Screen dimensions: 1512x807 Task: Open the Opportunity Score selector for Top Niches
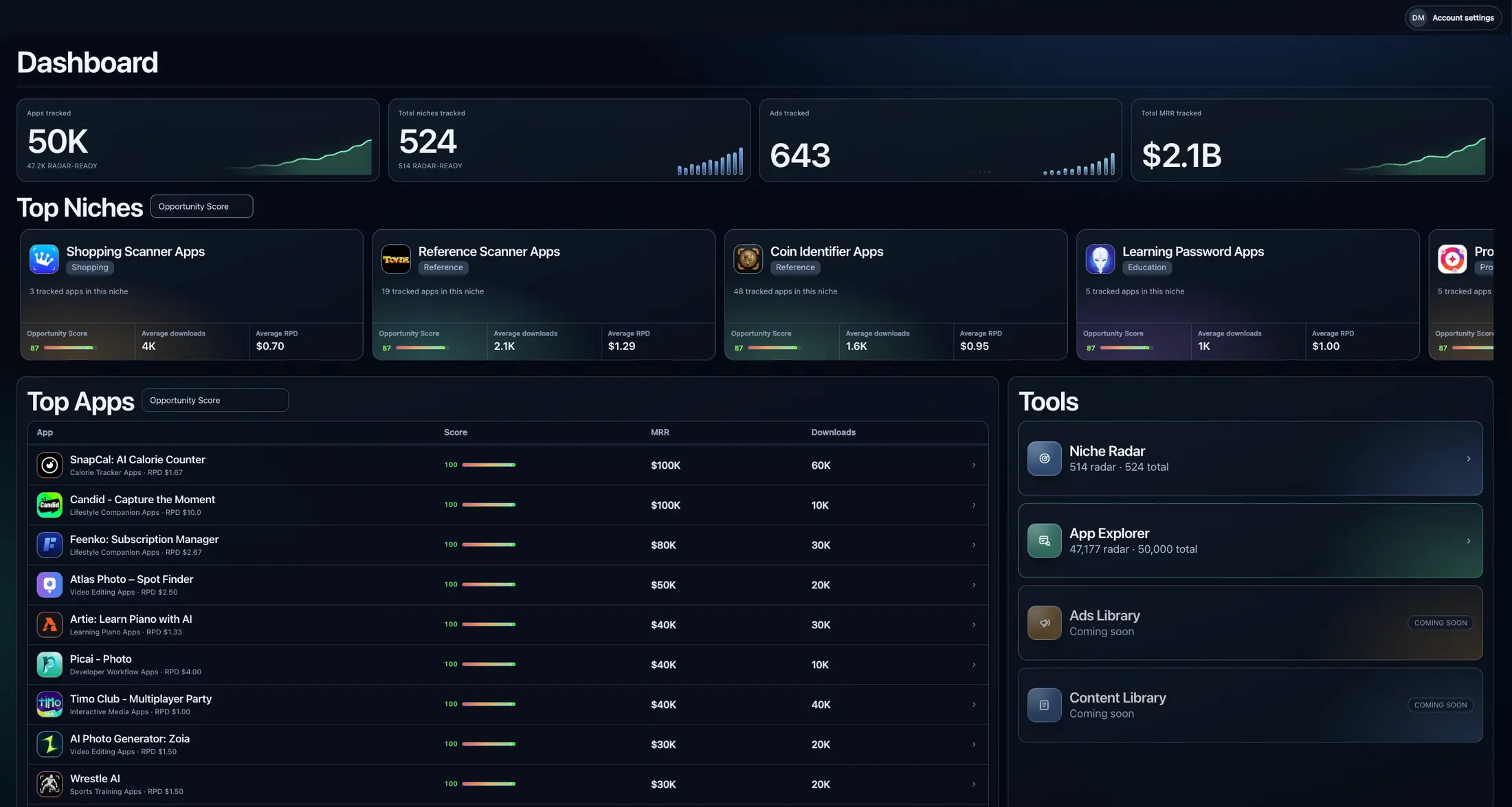[x=201, y=206]
